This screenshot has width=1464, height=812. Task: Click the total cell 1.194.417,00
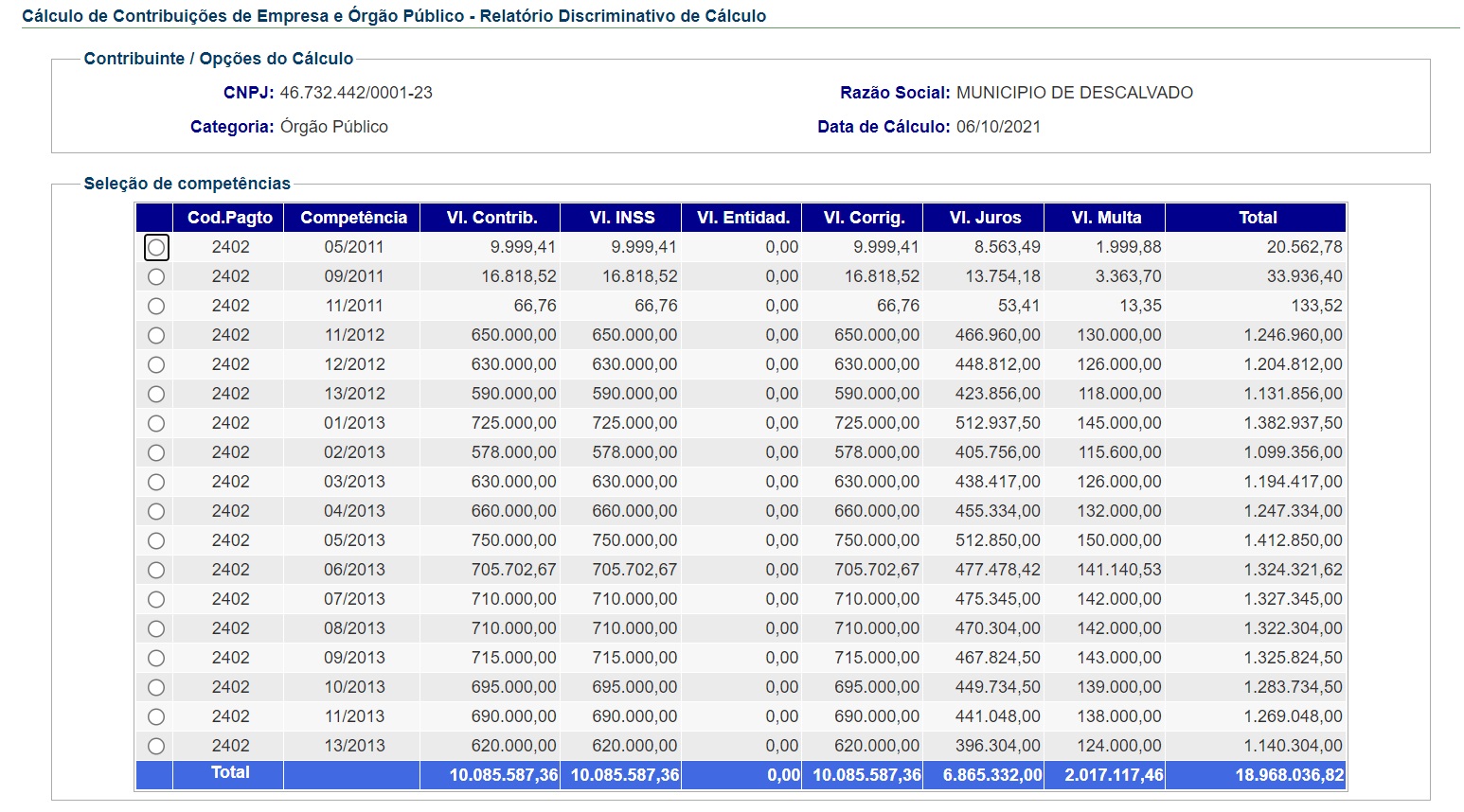tap(1293, 482)
